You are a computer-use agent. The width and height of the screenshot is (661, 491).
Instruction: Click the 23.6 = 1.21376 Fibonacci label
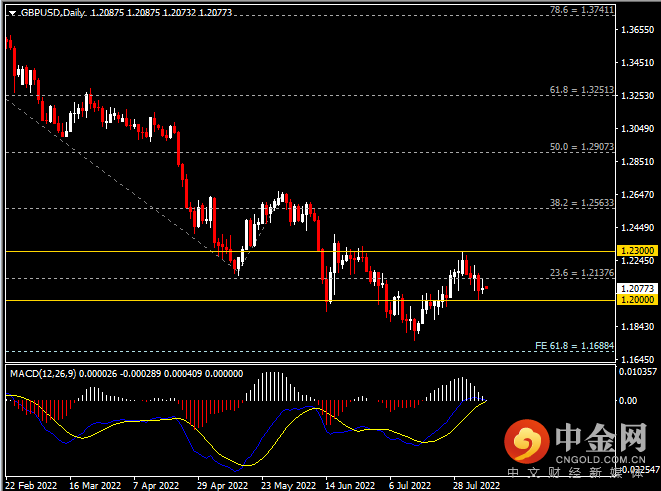click(x=582, y=273)
